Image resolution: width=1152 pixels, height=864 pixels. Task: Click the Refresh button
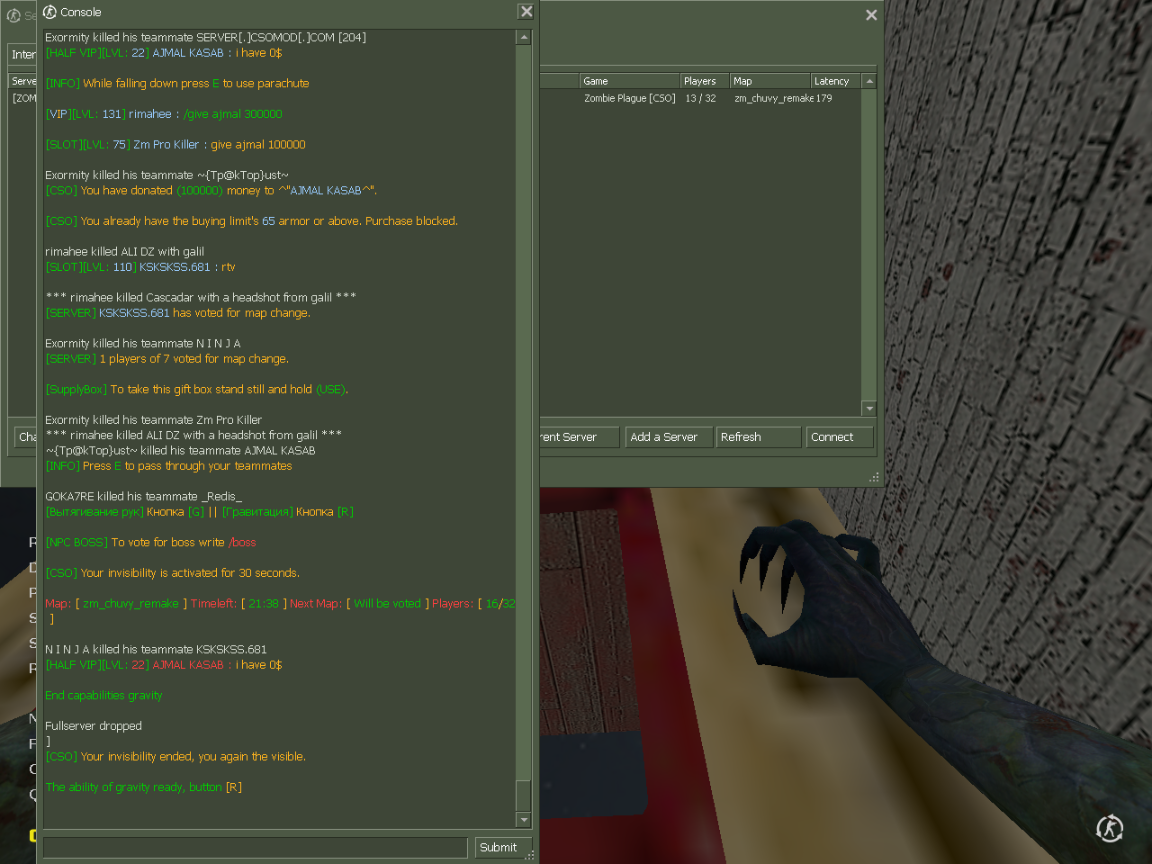(x=758, y=437)
